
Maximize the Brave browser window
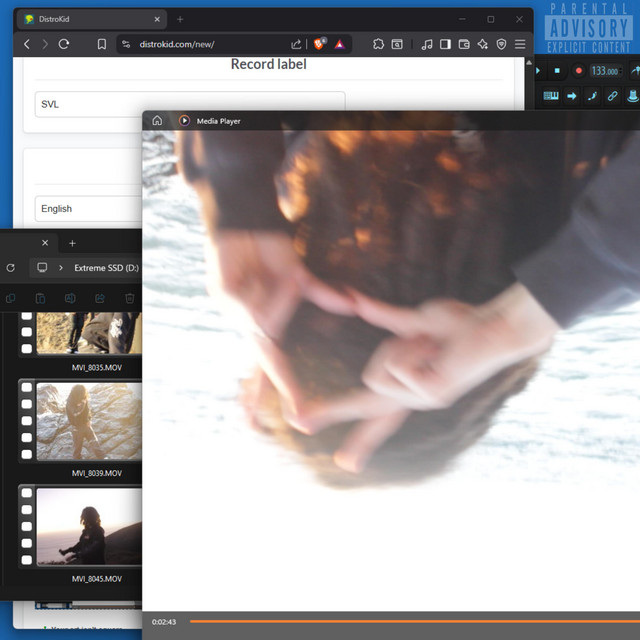coord(491,19)
